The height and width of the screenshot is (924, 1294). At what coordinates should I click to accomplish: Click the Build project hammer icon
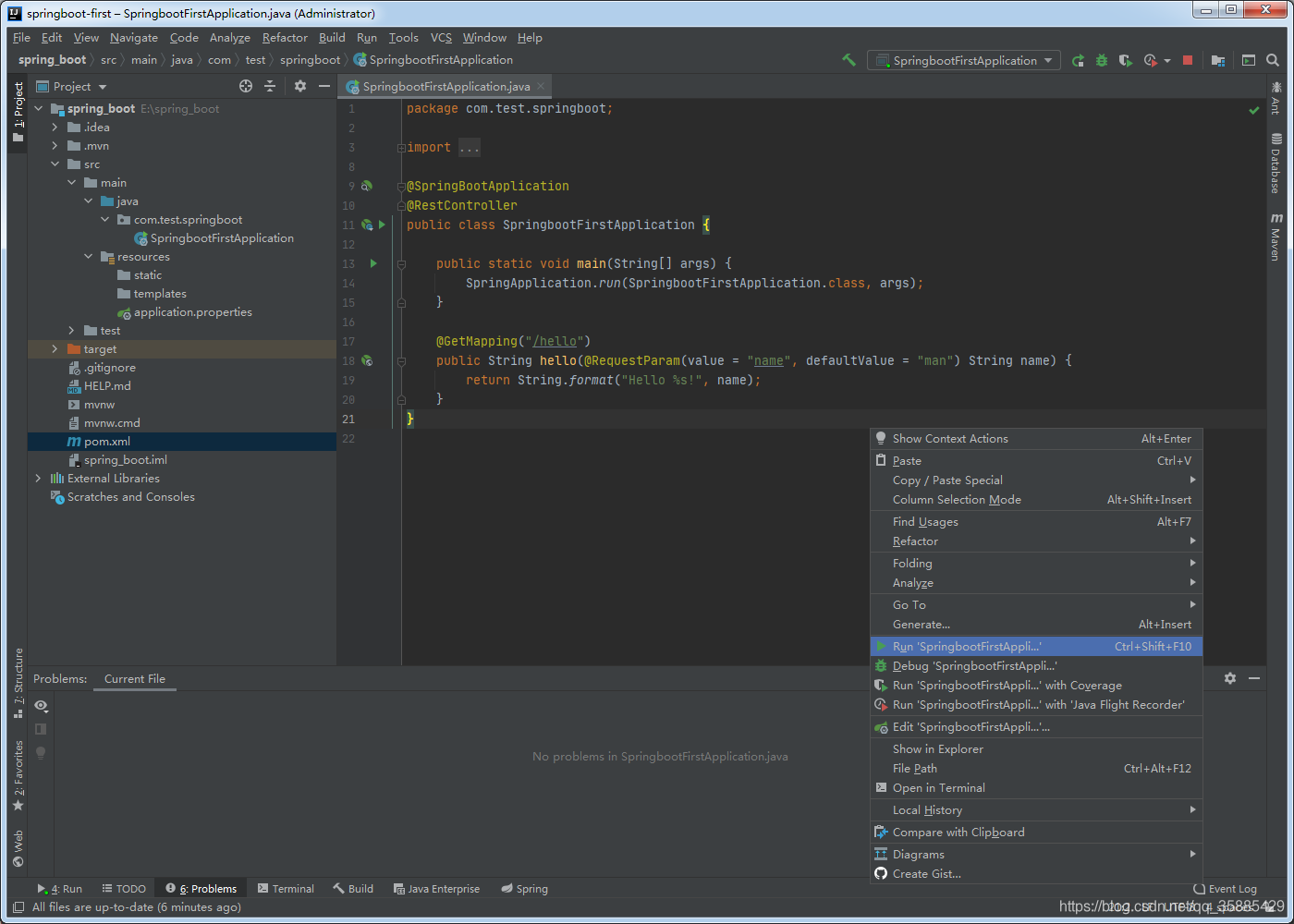pyautogui.click(x=848, y=60)
